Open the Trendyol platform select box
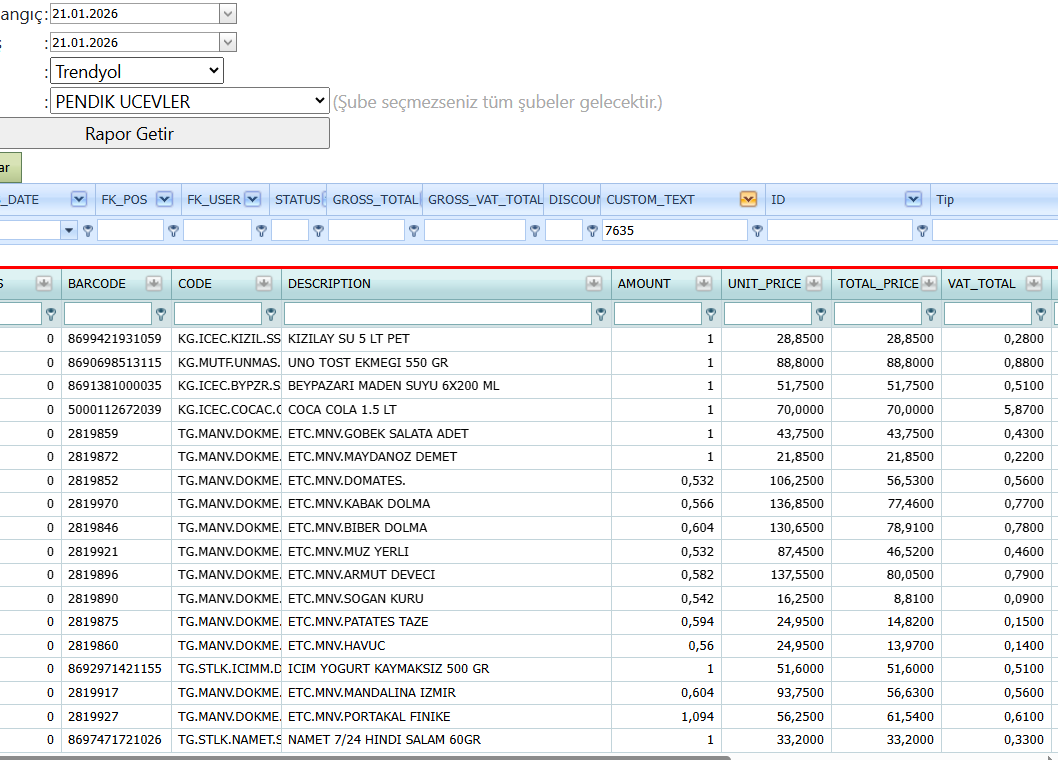Image resolution: width=1058 pixels, height=760 pixels. click(x=137, y=71)
